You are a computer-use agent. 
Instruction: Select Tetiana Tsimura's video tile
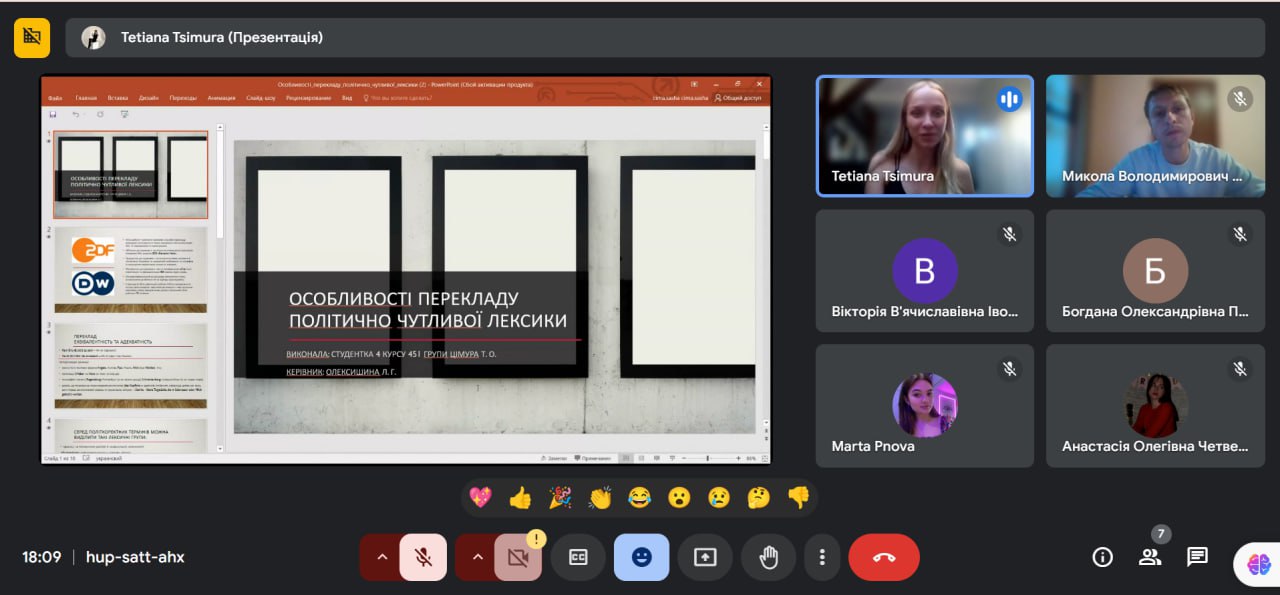[x=925, y=136]
